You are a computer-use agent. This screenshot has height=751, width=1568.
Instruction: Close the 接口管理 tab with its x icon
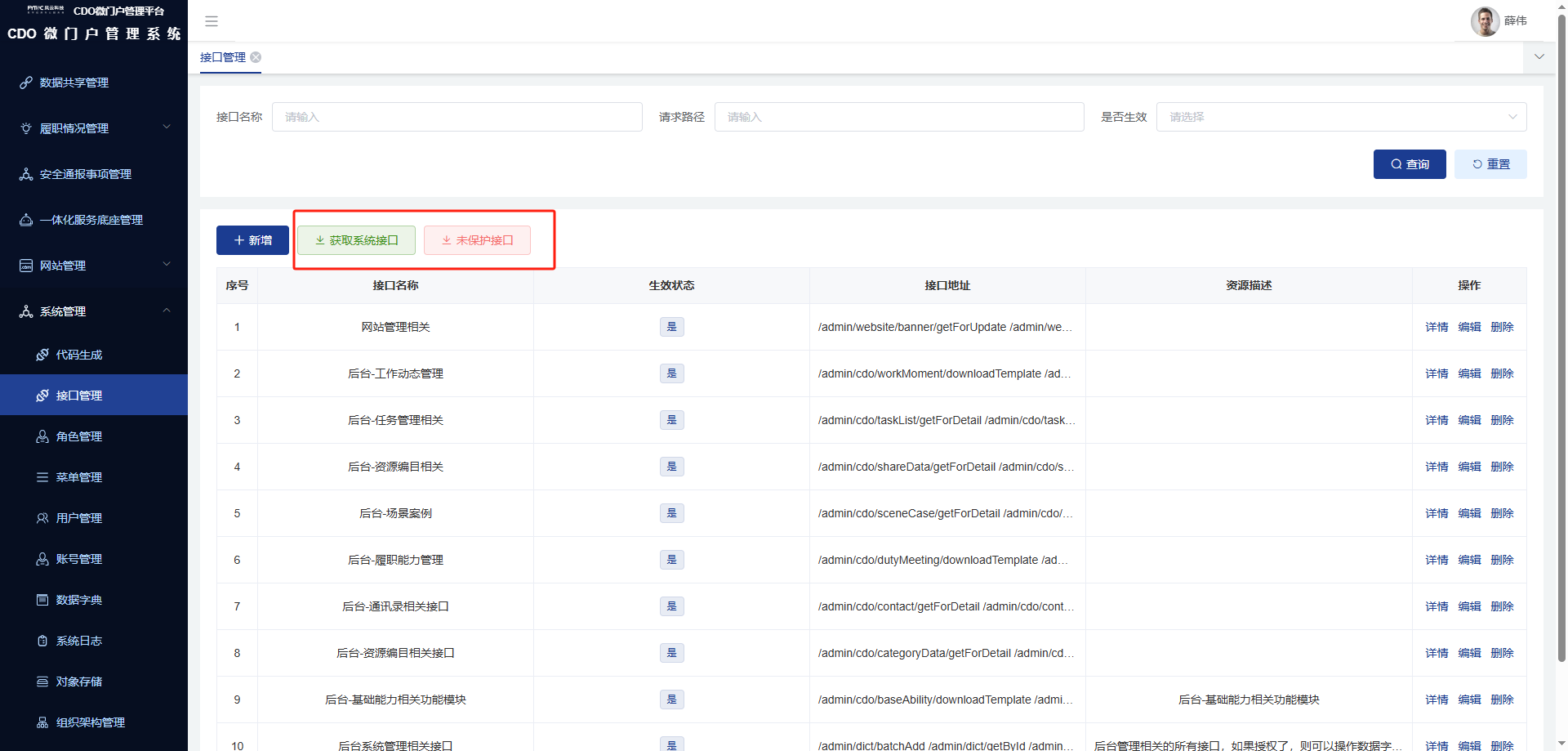point(256,57)
